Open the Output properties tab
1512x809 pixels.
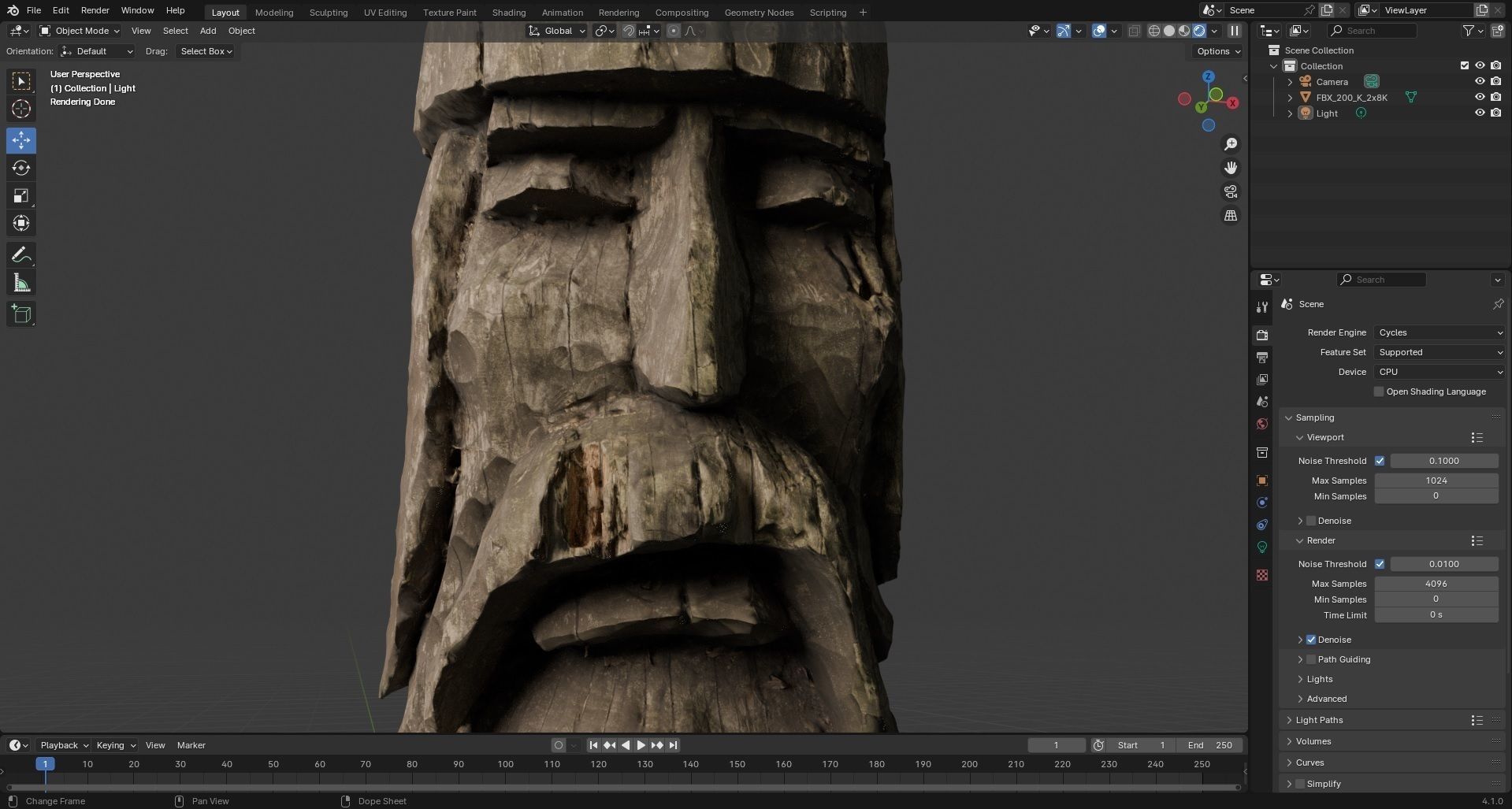(1262, 357)
